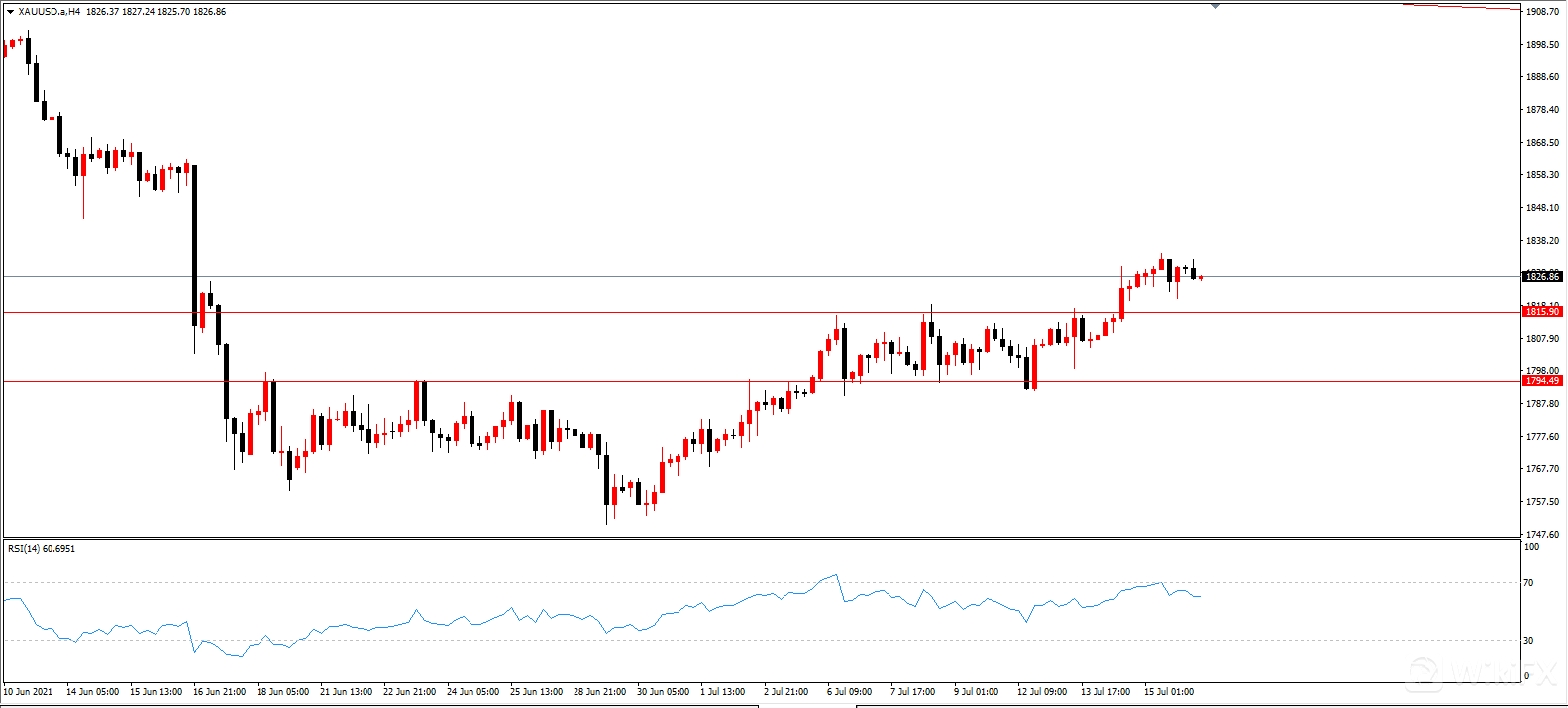The image size is (1568, 708).
Task: Select the 1815.90 red price label
Action: coord(1541,312)
